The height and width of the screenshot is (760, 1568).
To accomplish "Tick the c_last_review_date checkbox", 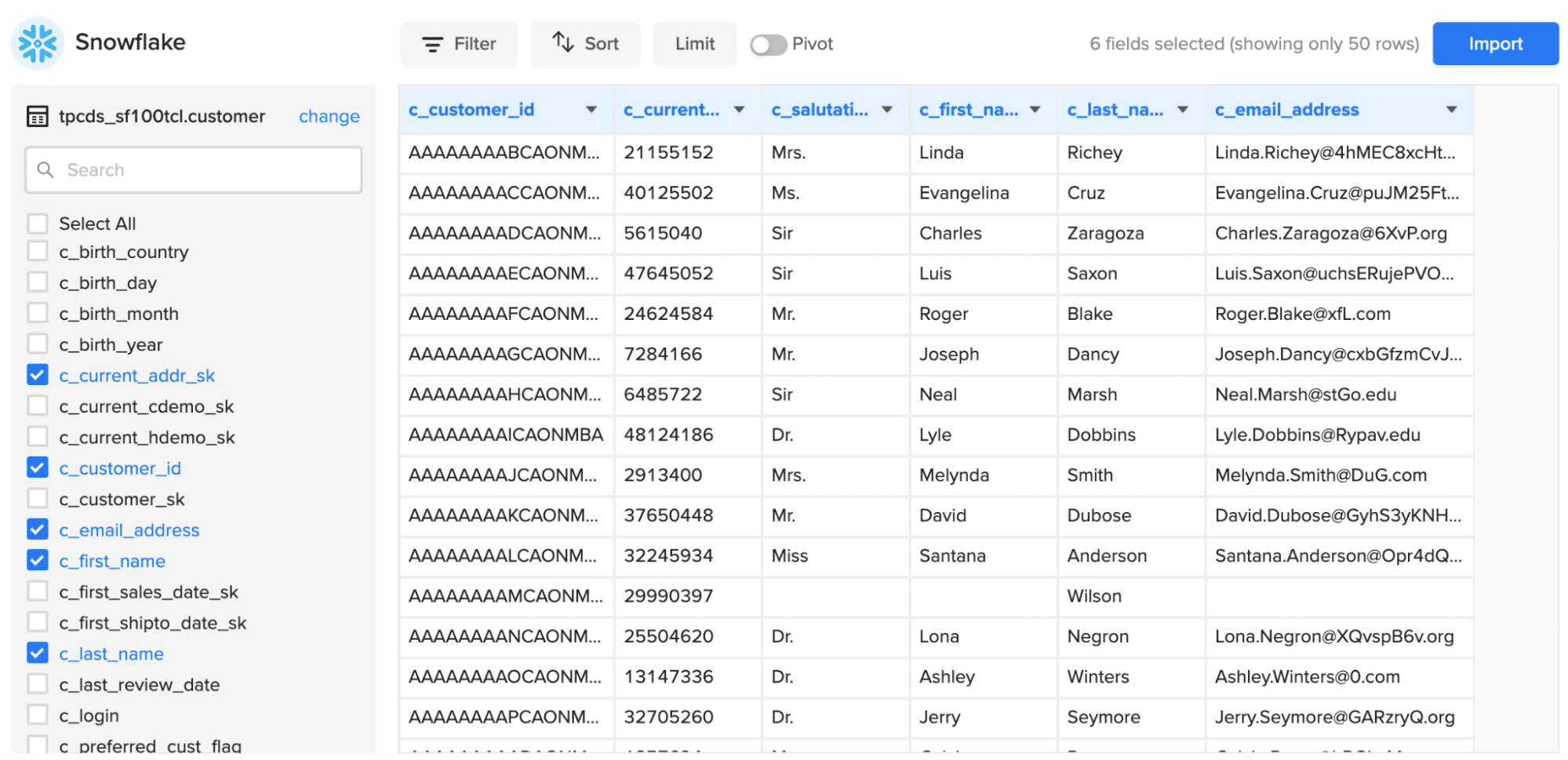I will [38, 684].
